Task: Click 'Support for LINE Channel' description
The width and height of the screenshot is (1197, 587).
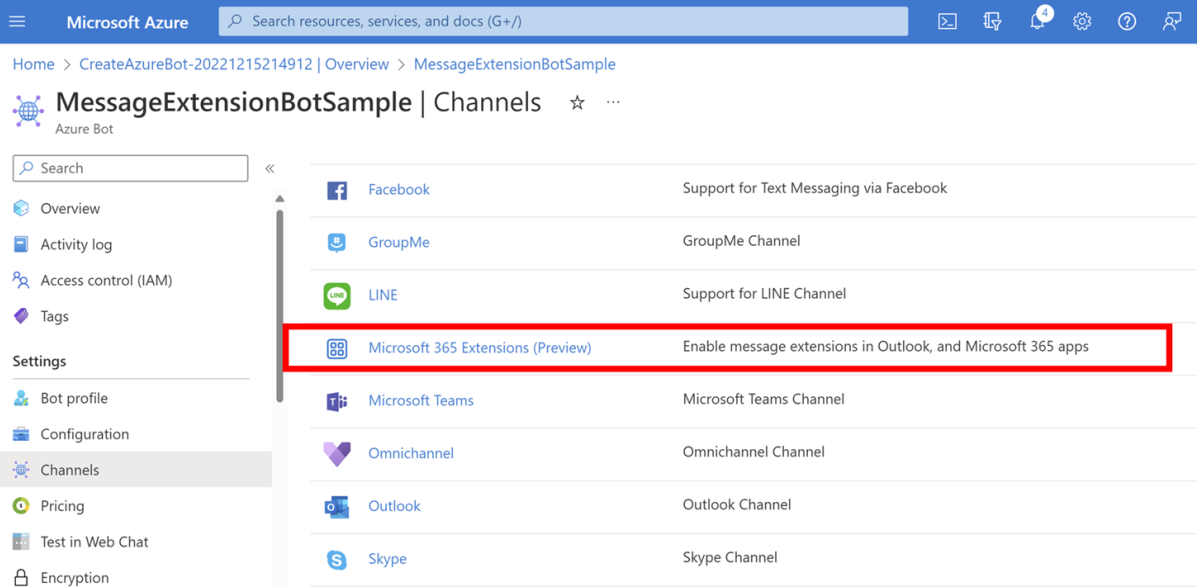Action: 764,293
